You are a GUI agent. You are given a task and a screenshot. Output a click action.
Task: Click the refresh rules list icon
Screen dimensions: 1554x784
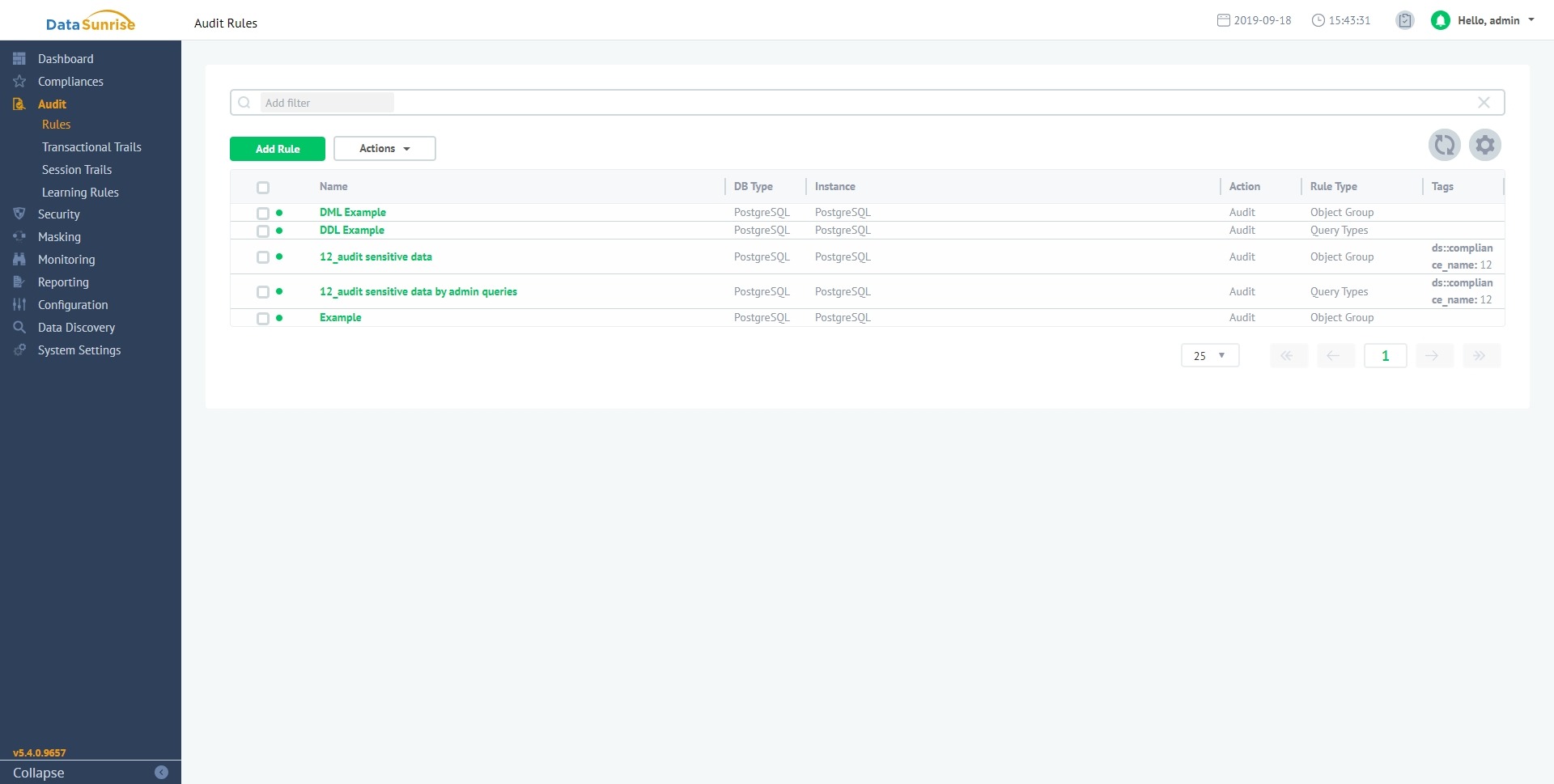(x=1445, y=145)
